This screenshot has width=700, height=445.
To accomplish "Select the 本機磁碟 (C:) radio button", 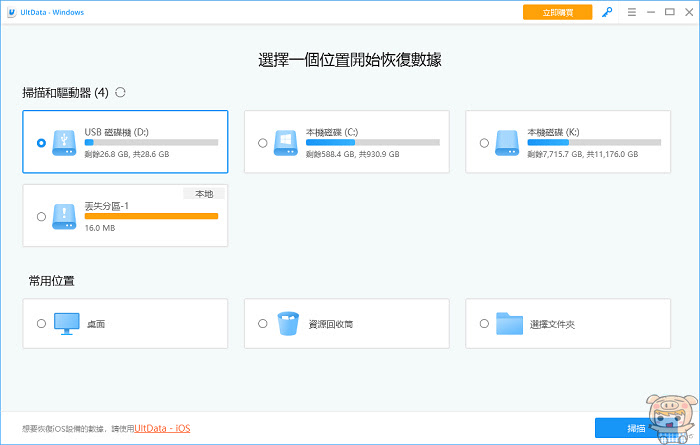I will [x=262, y=143].
